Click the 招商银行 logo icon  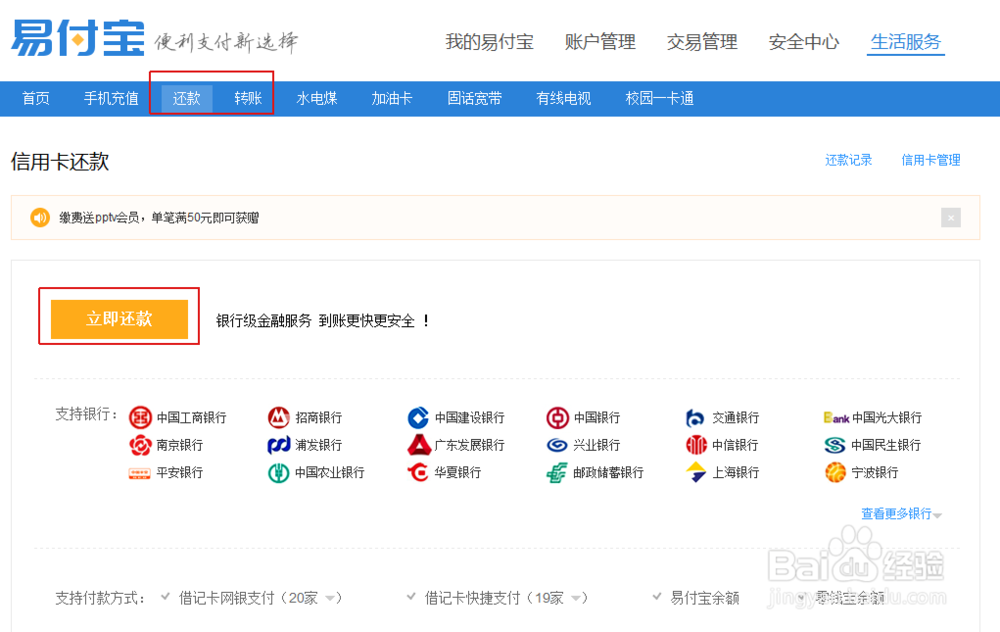point(279,418)
